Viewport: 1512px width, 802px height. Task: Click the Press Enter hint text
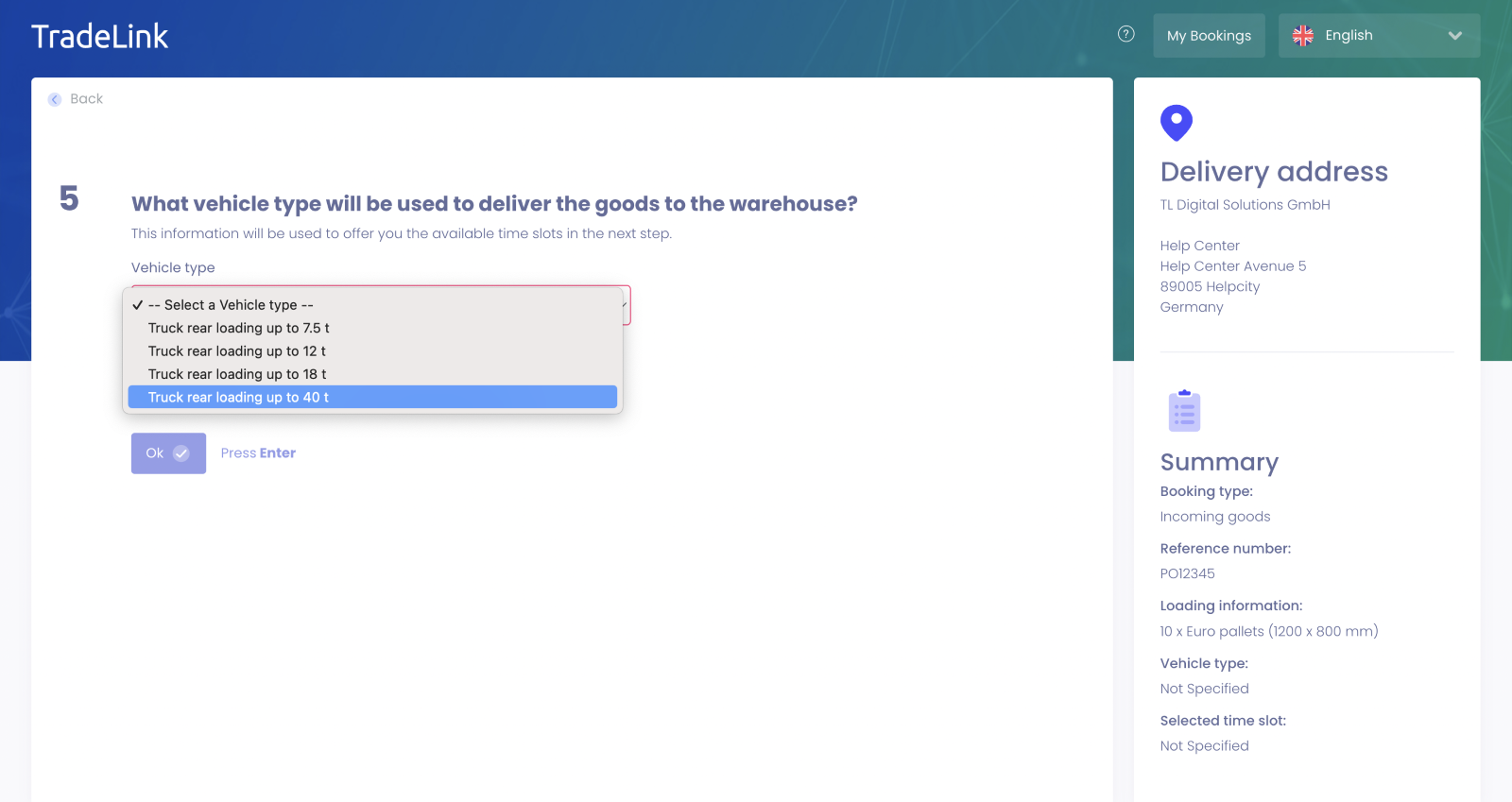pos(258,453)
